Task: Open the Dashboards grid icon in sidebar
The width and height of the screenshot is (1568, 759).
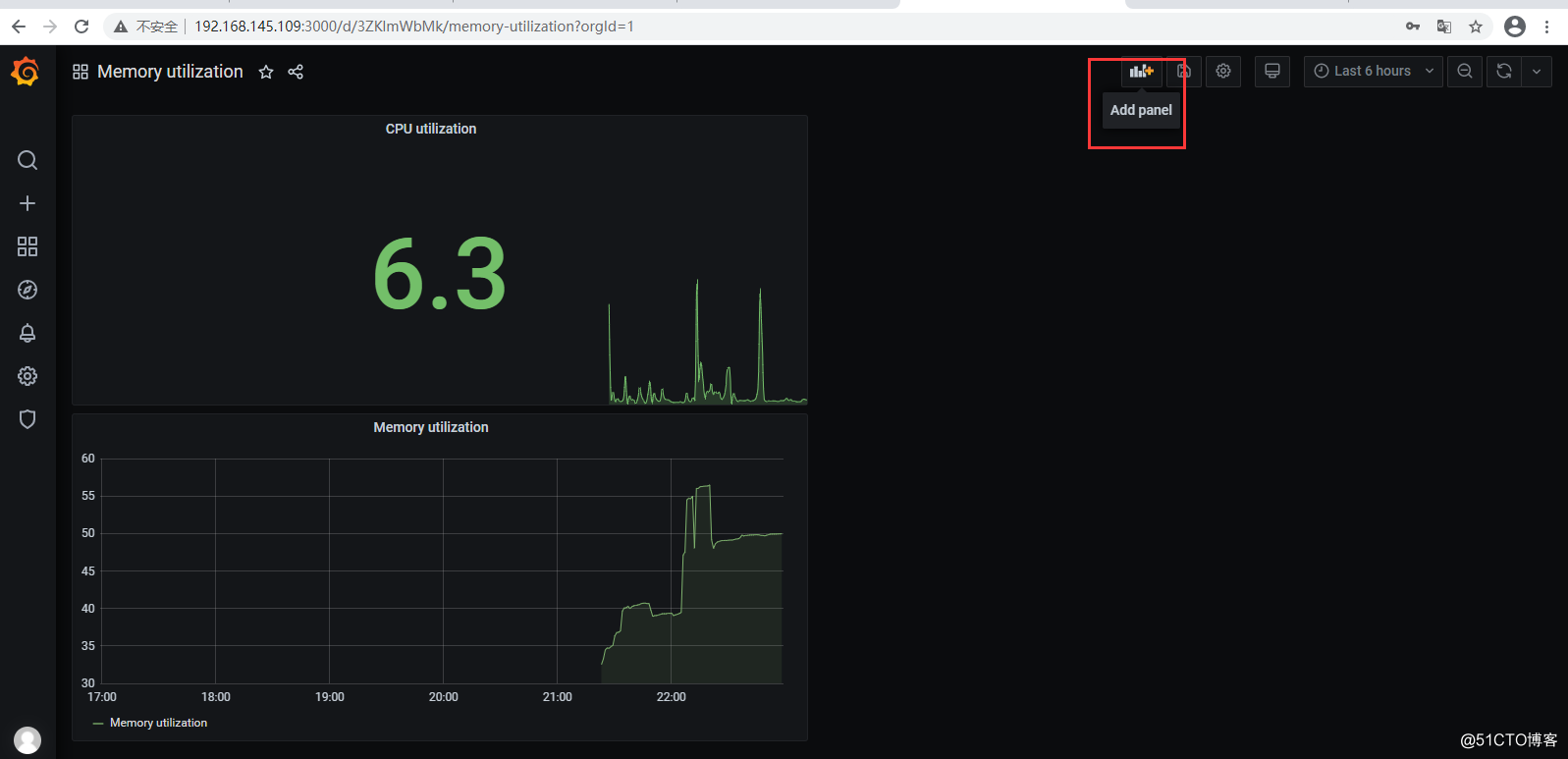Action: coord(27,246)
